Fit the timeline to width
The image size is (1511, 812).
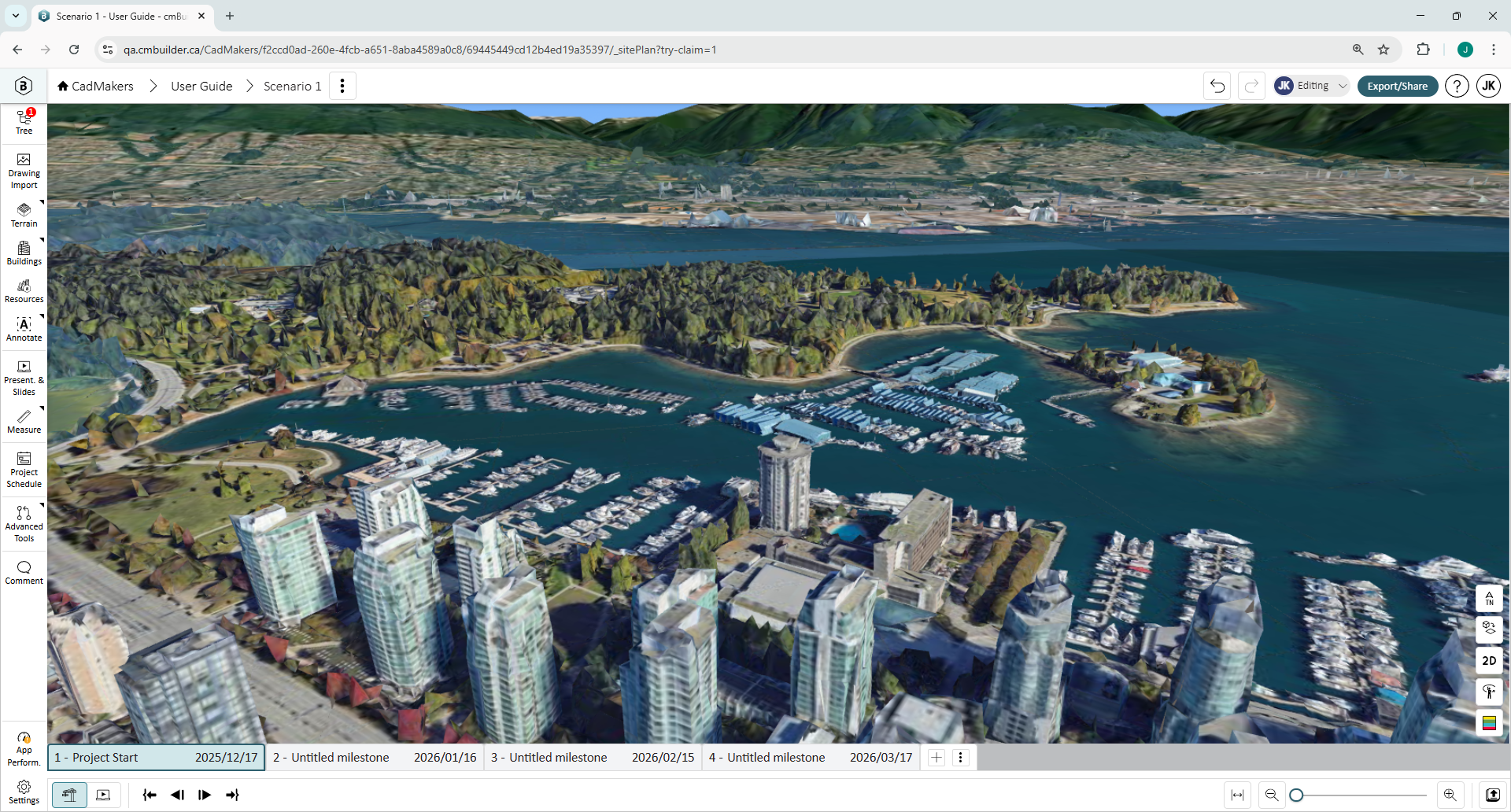[x=1237, y=795]
